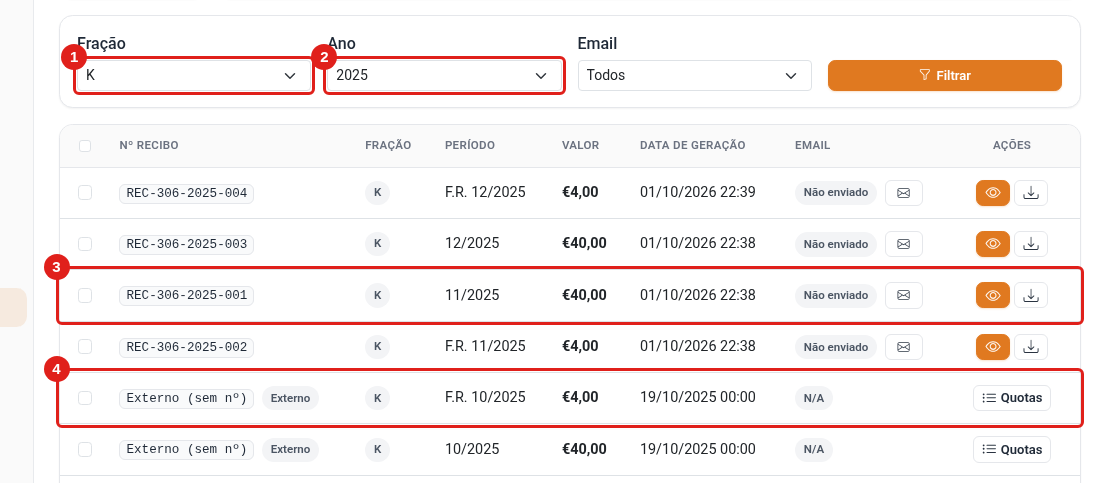The width and height of the screenshot is (1105, 483).
Task: Click the K fraction badge for REC-306-2025-003
Action: click(x=378, y=244)
